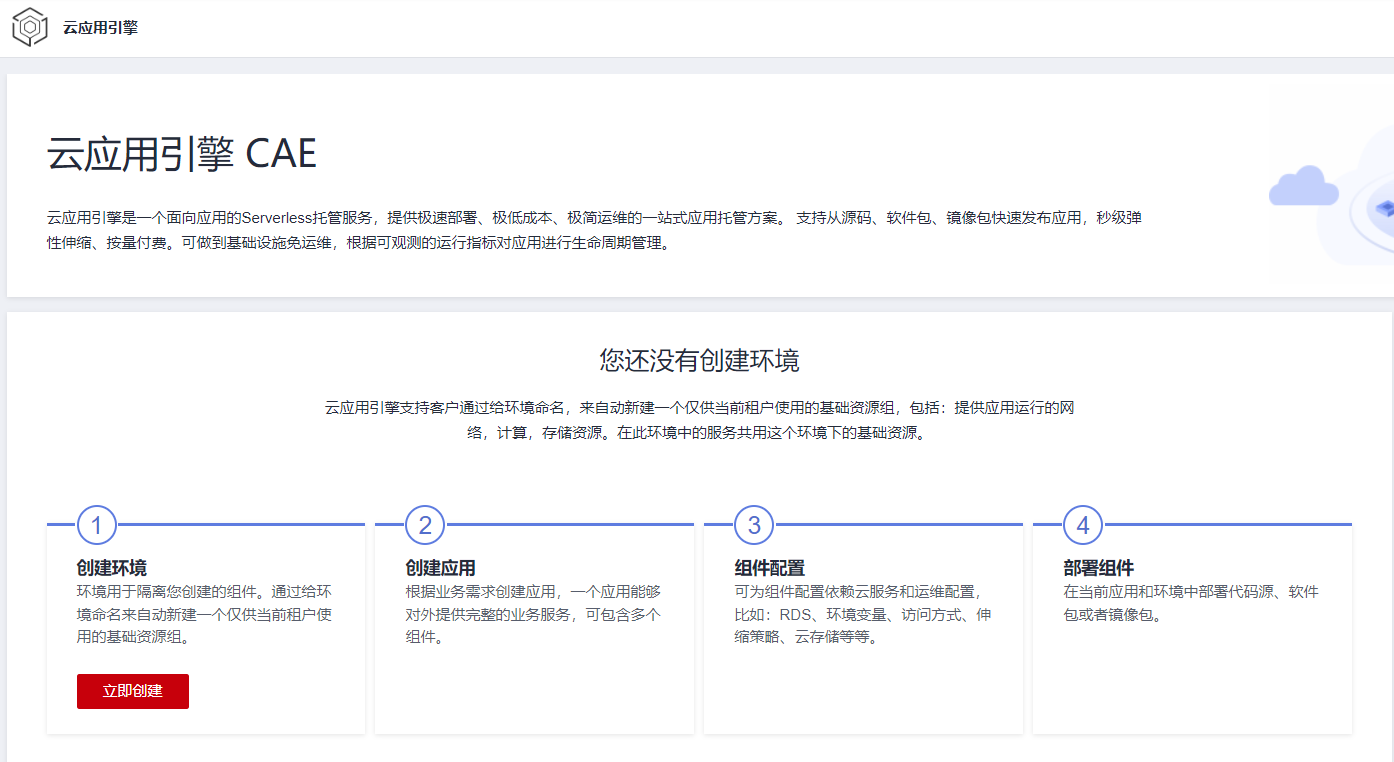This screenshot has width=1394, height=762.
Task: Select the 组件配置 step title
Action: tap(769, 568)
